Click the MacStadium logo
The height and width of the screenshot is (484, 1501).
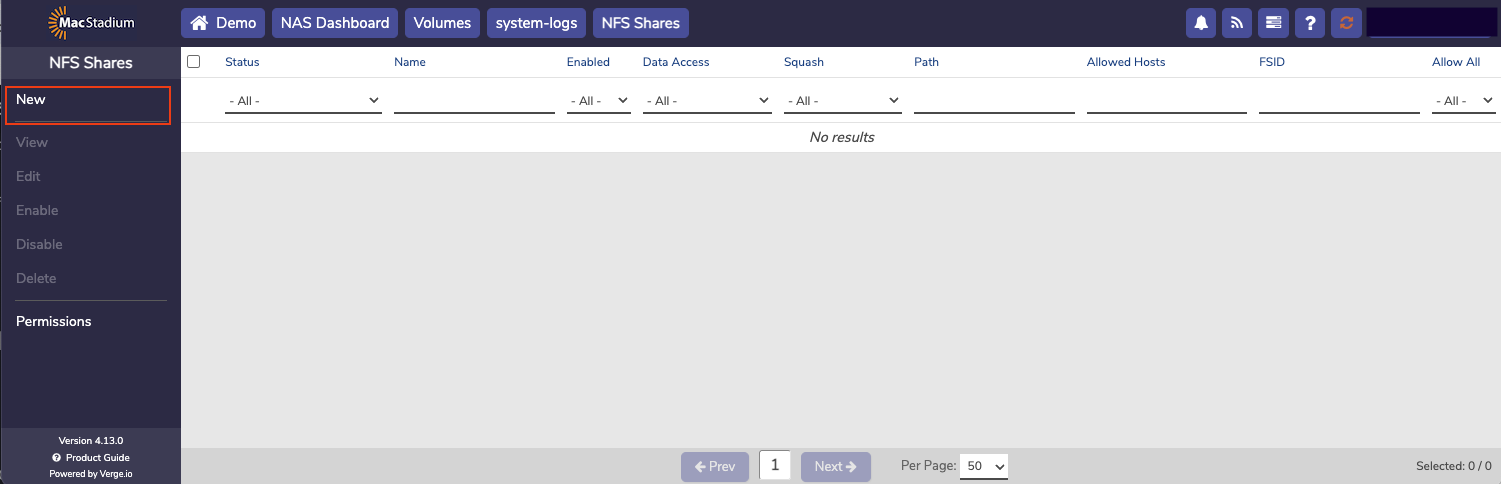91,22
